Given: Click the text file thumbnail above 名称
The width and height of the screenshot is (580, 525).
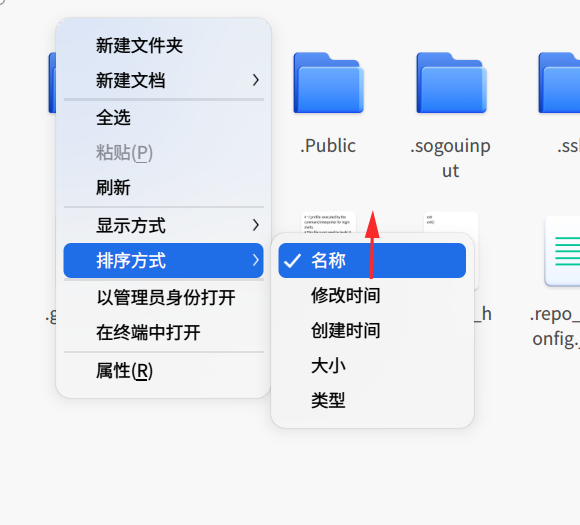Looking at the screenshot, I should (x=328, y=222).
